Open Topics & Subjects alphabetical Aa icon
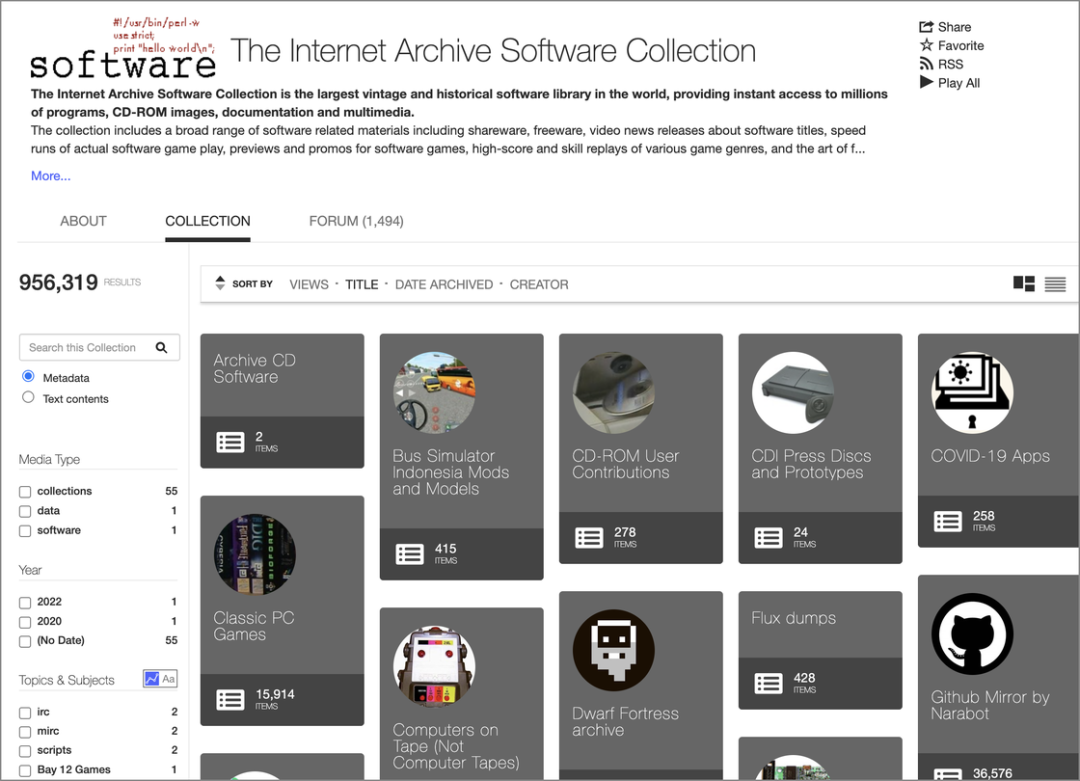The image size is (1080, 781). pos(169,679)
